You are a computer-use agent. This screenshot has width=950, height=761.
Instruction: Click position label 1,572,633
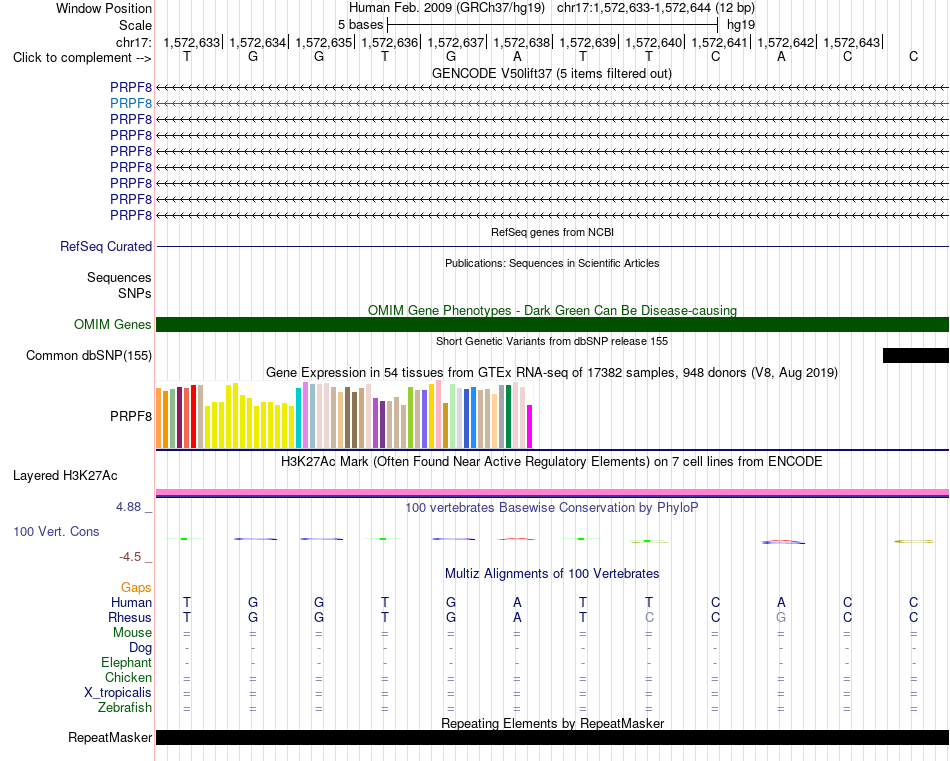pyautogui.click(x=191, y=42)
